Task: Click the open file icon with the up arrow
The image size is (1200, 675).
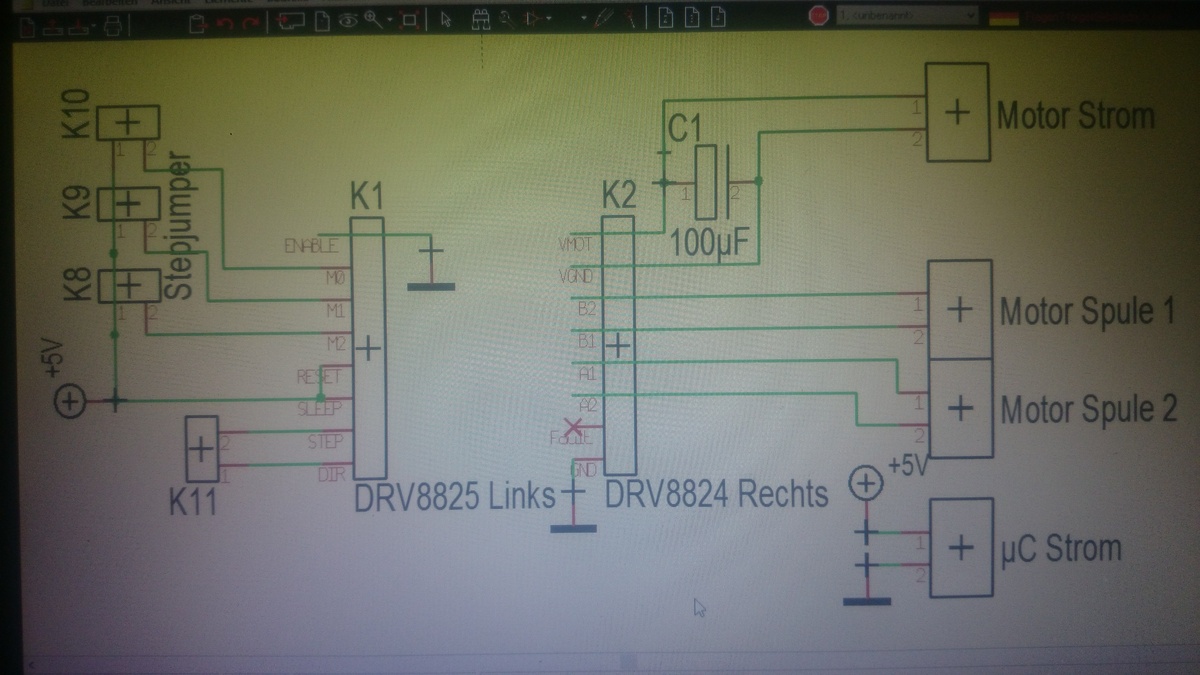Action: point(53,27)
